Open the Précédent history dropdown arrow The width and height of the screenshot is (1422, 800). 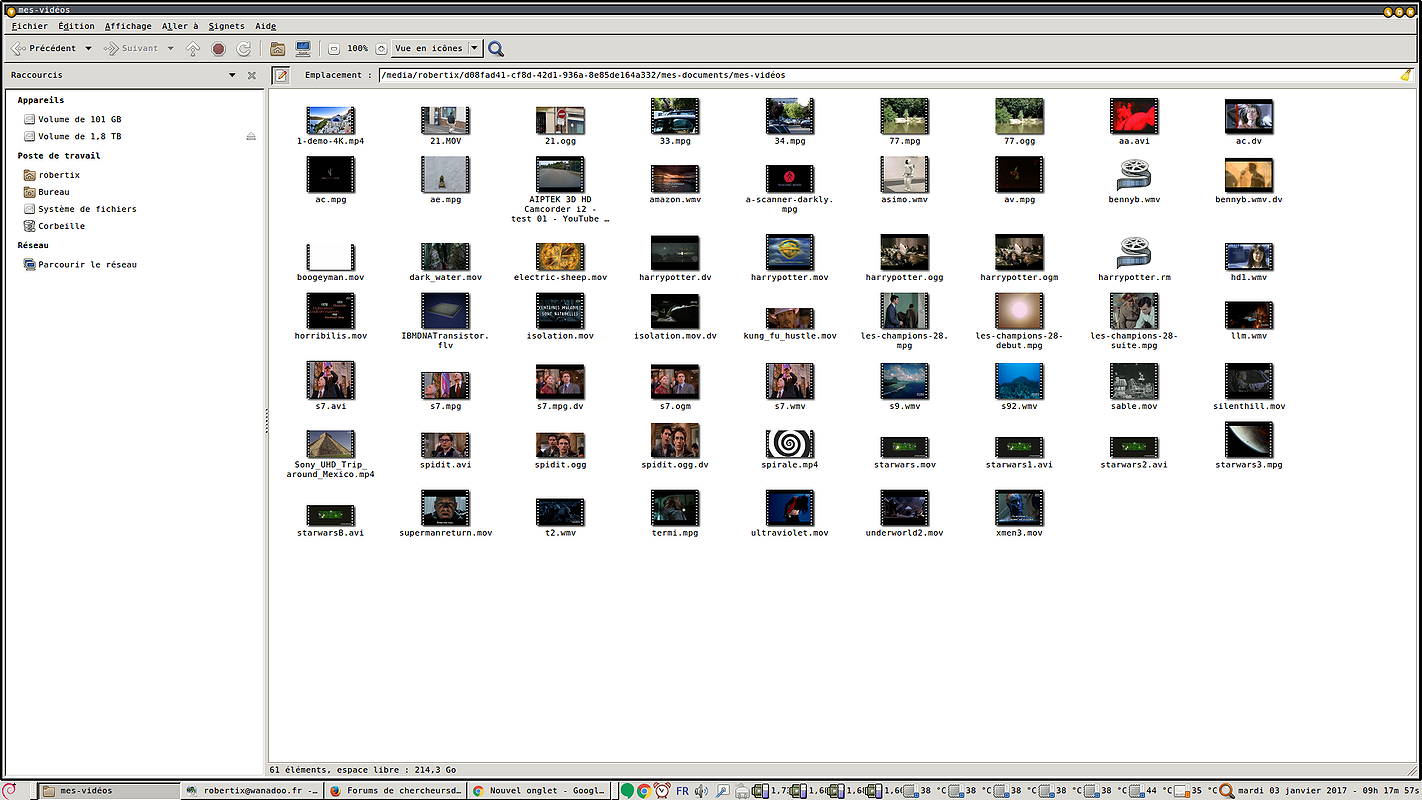(x=88, y=48)
